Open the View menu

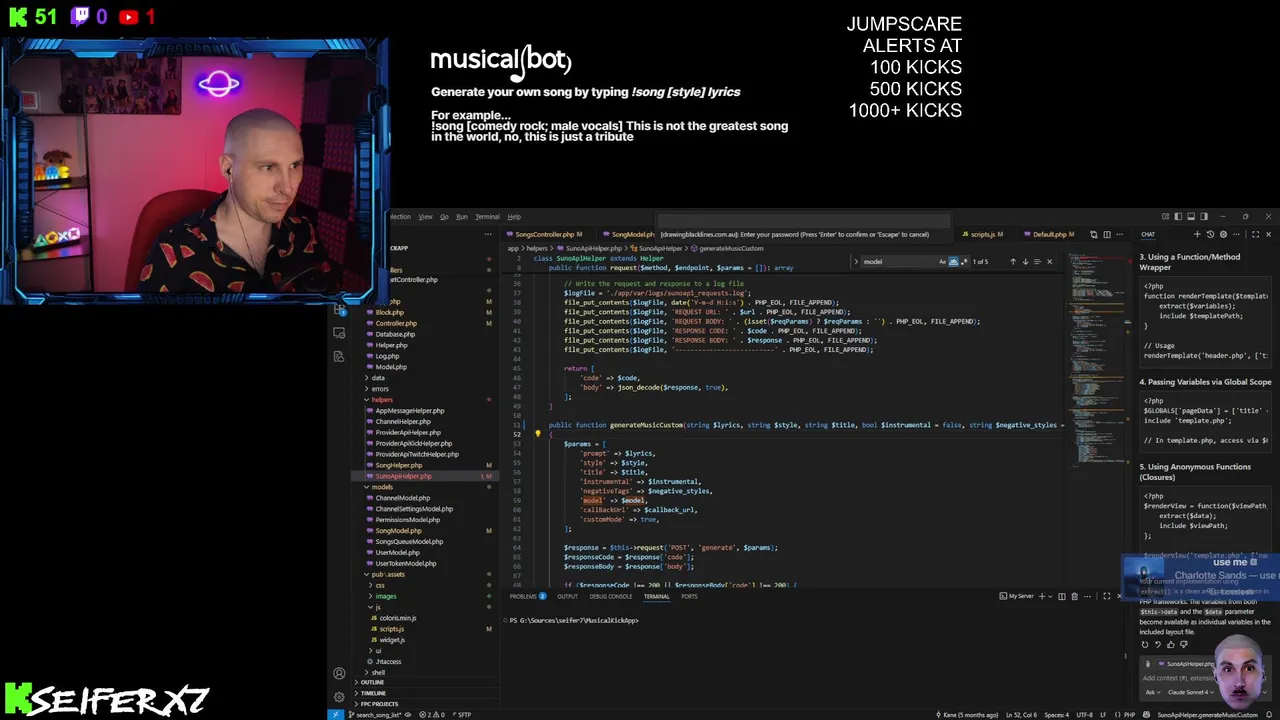coord(425,217)
